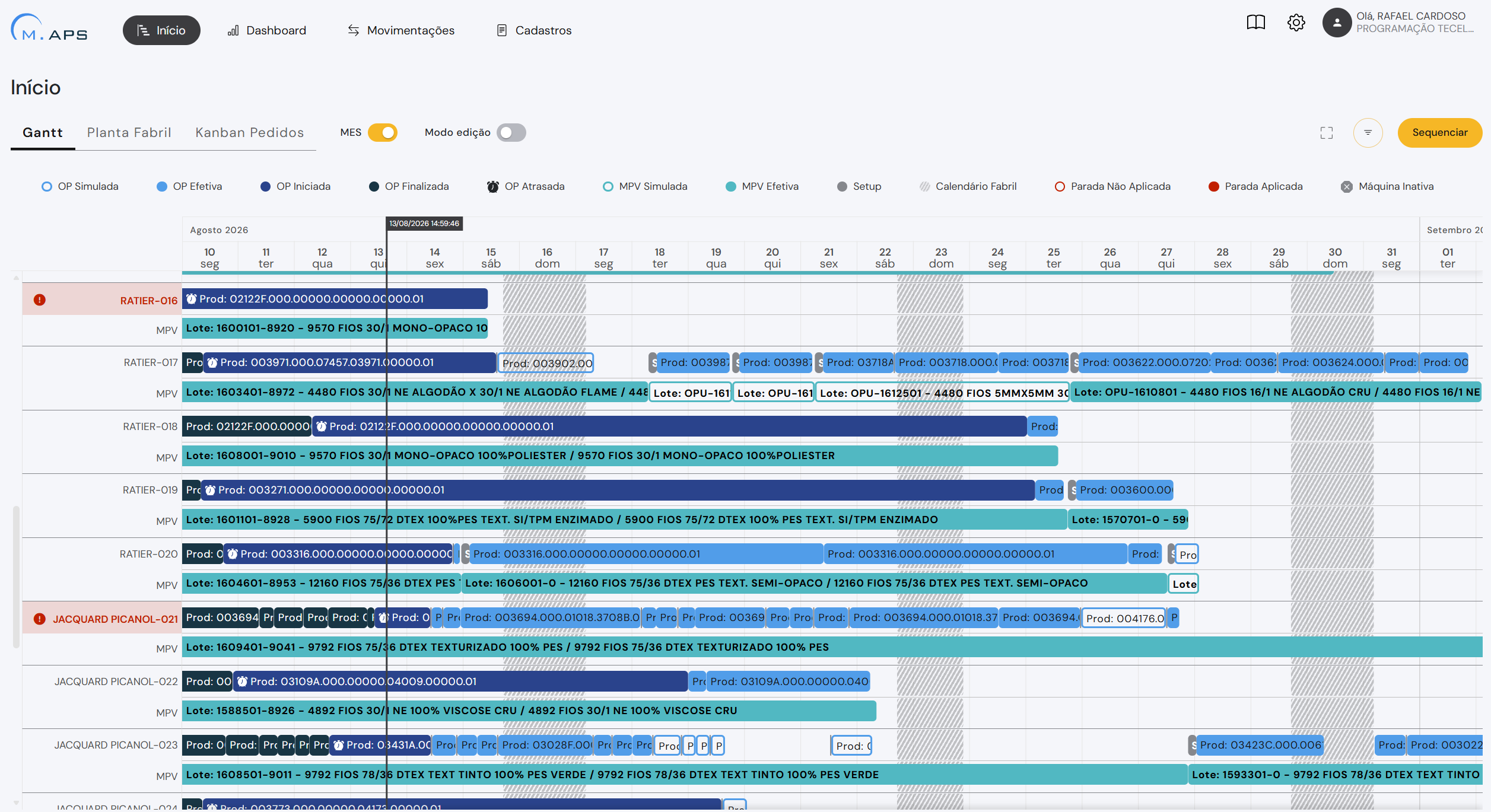Screen dimensions: 1491x812
Task: Open settings gear icon
Action: pos(1296,23)
